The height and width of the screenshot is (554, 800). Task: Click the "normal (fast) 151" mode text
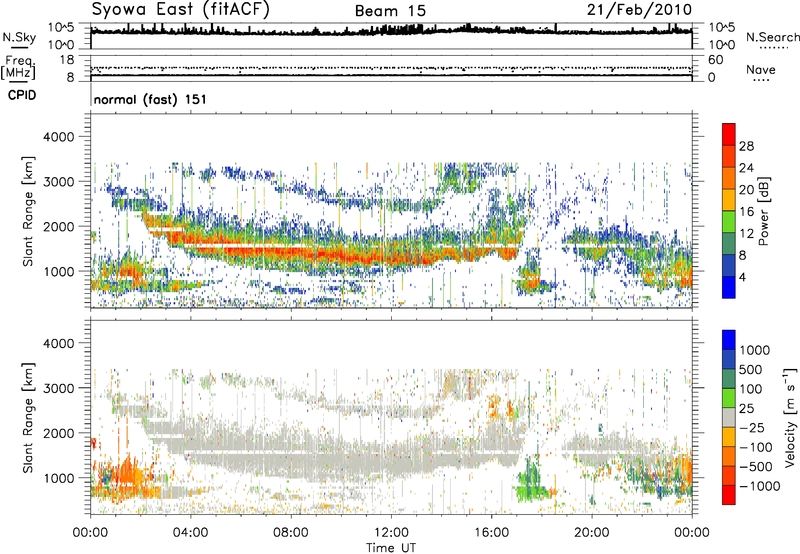click(151, 99)
